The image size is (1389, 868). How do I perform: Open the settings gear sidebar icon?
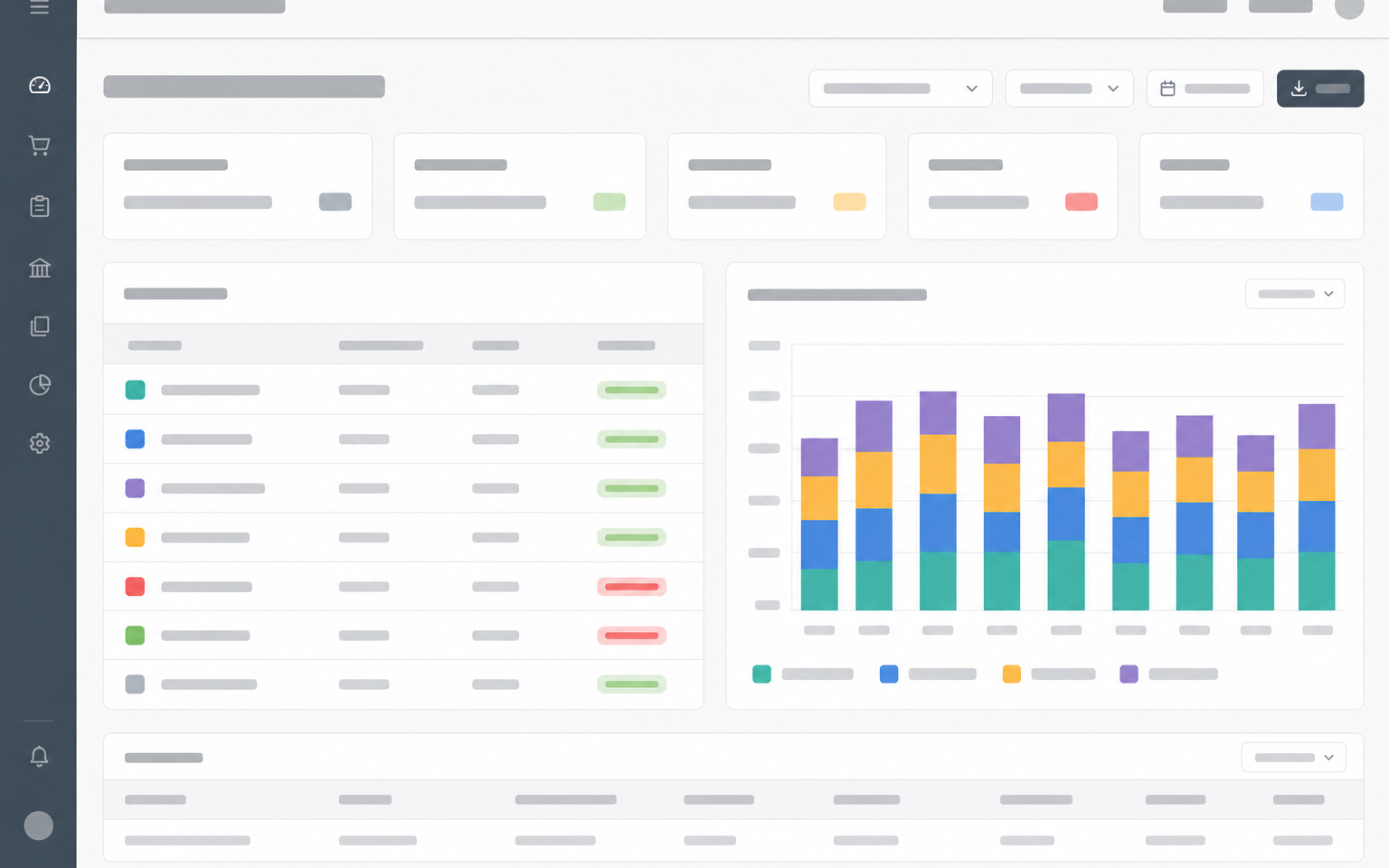point(39,443)
